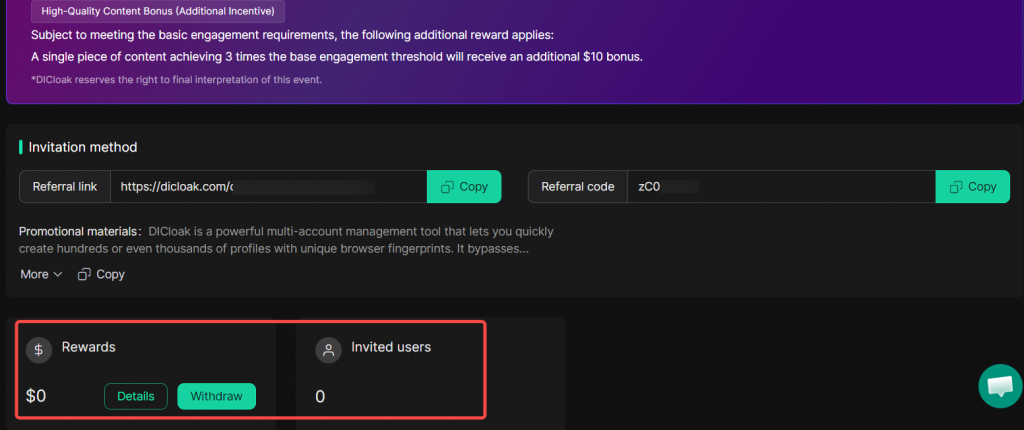
Task: Click the basic engagement requirements sentence
Action: 293,35
